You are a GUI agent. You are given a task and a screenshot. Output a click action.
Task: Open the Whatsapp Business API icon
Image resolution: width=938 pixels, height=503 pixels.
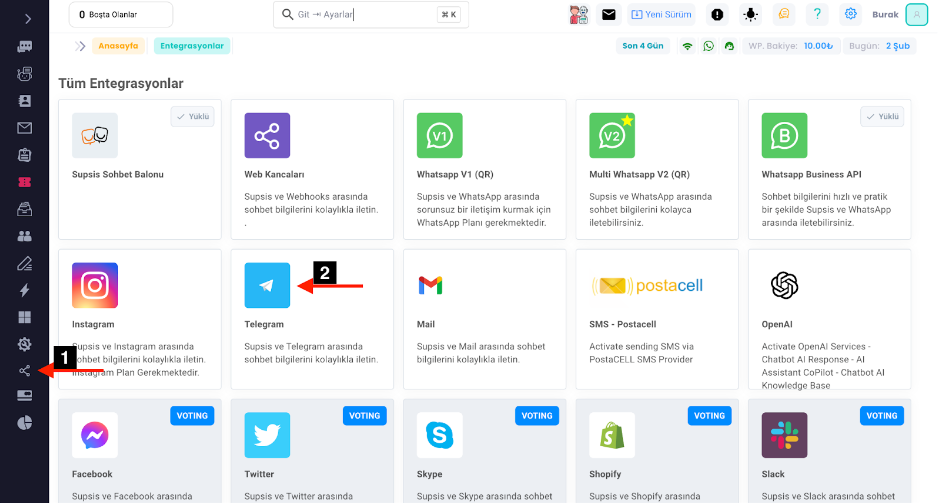tap(784, 135)
